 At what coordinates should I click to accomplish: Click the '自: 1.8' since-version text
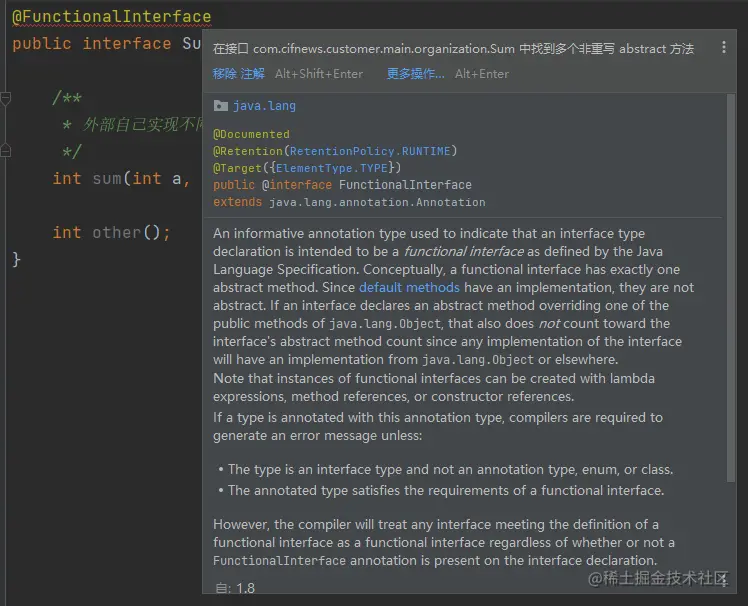click(x=235, y=588)
